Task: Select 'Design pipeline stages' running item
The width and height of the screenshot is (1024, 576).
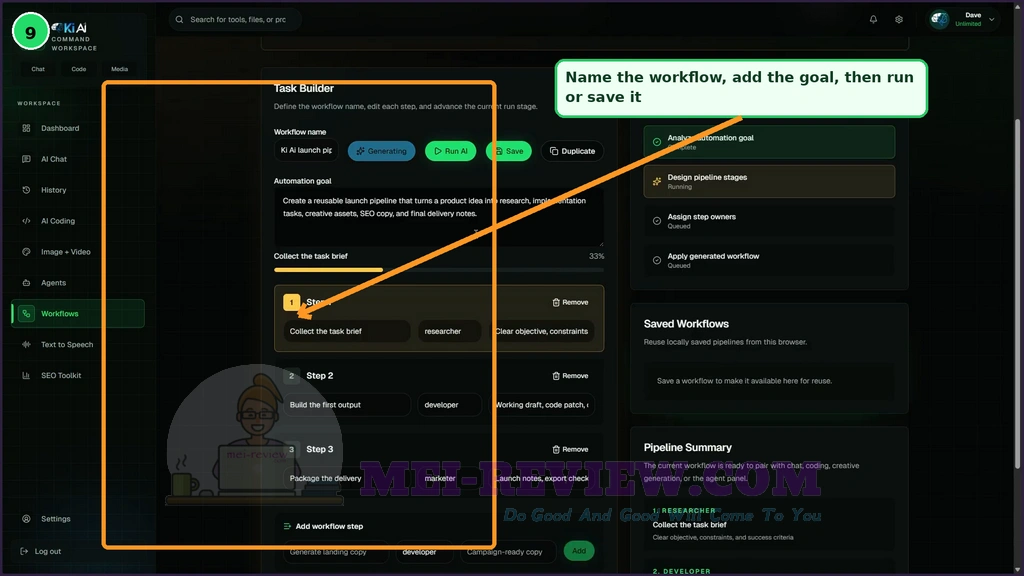Action: pos(769,182)
